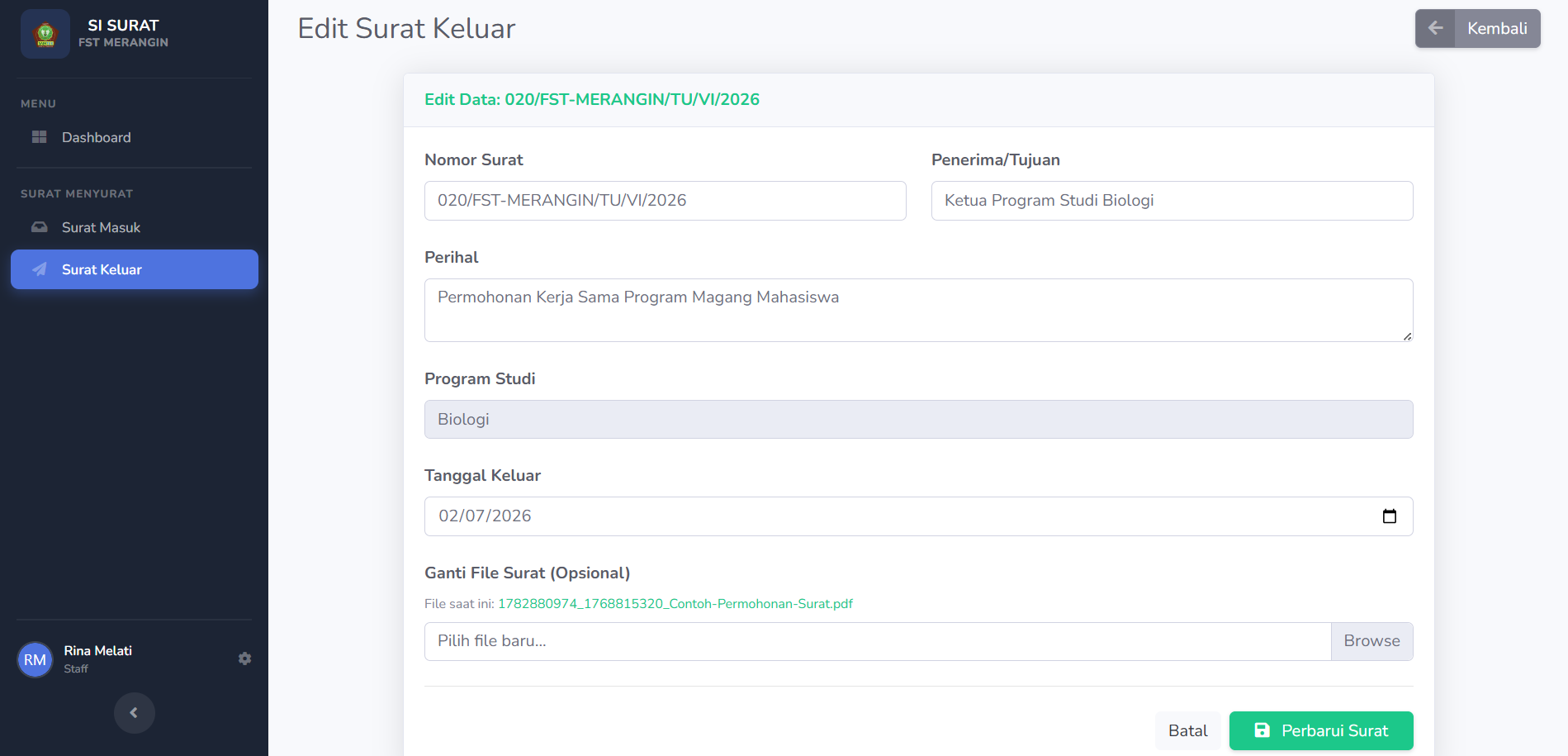Image resolution: width=1568 pixels, height=756 pixels.
Task: Click the Tanggal Keluar label
Action: (482, 475)
